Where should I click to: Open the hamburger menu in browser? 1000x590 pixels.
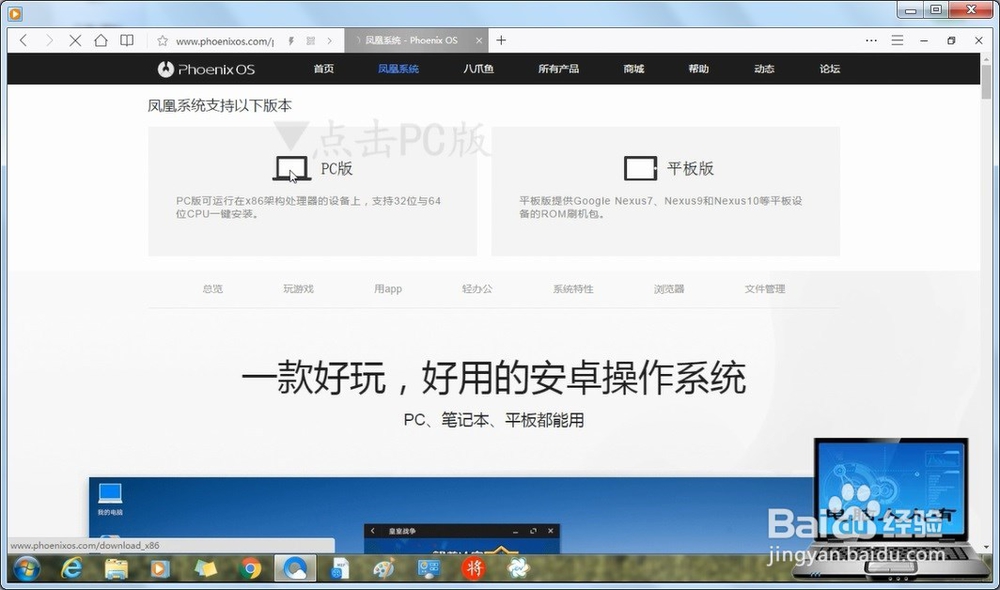tap(897, 40)
